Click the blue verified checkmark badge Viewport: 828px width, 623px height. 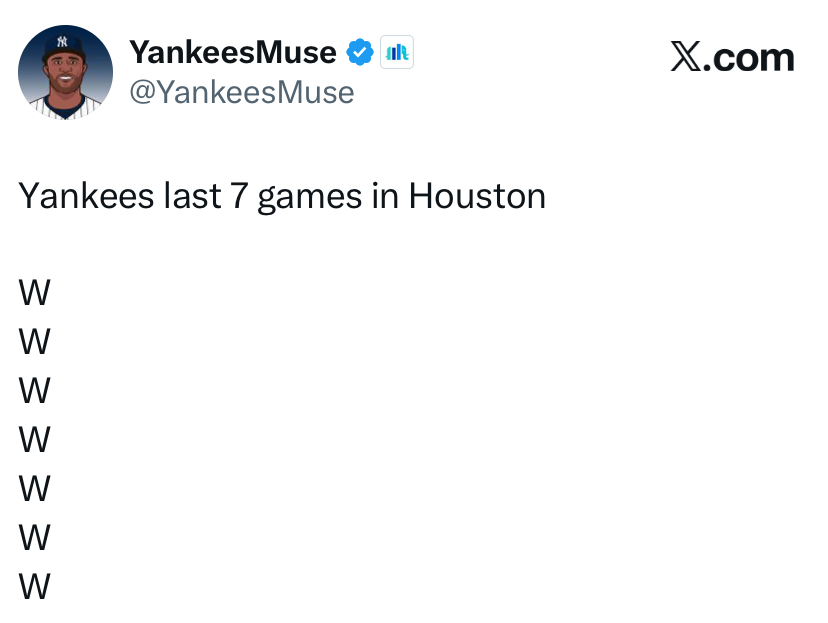[360, 52]
